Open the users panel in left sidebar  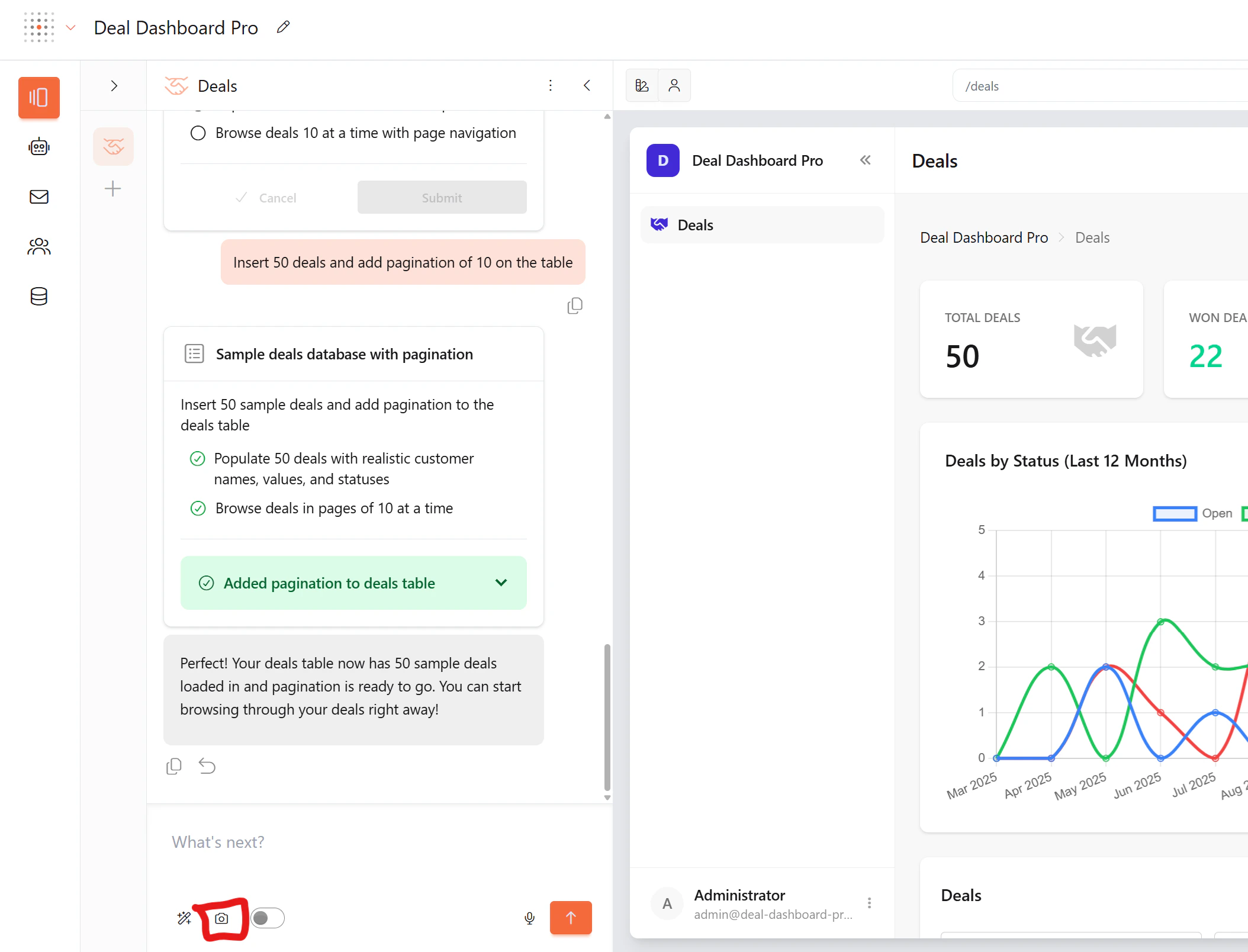point(38,246)
